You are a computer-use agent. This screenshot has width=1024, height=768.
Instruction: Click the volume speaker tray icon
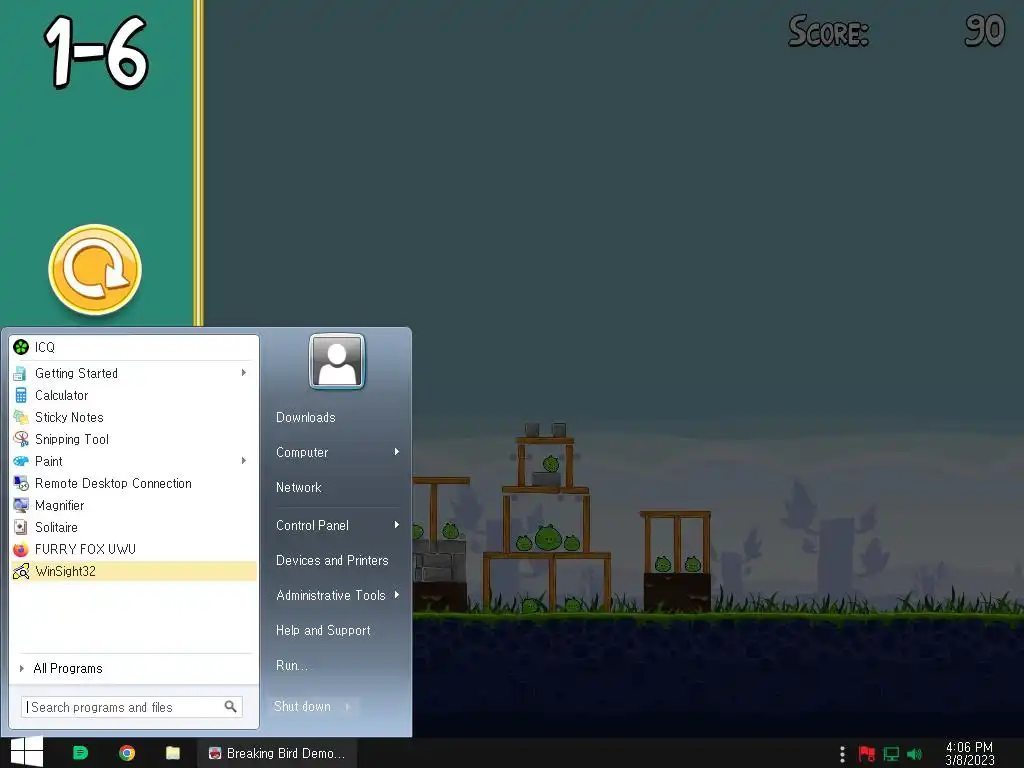tap(914, 754)
